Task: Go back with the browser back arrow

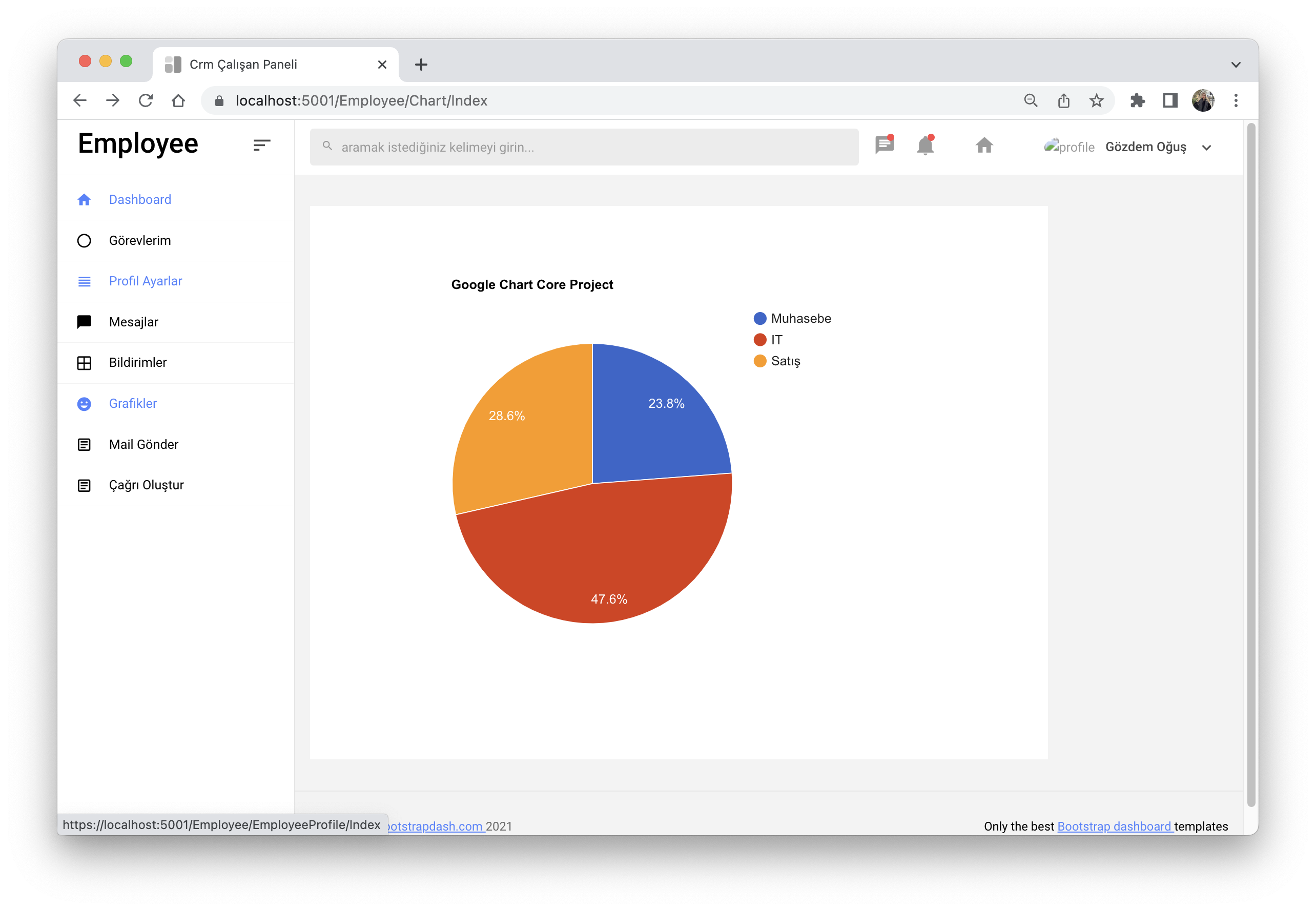Action: pyautogui.click(x=80, y=100)
